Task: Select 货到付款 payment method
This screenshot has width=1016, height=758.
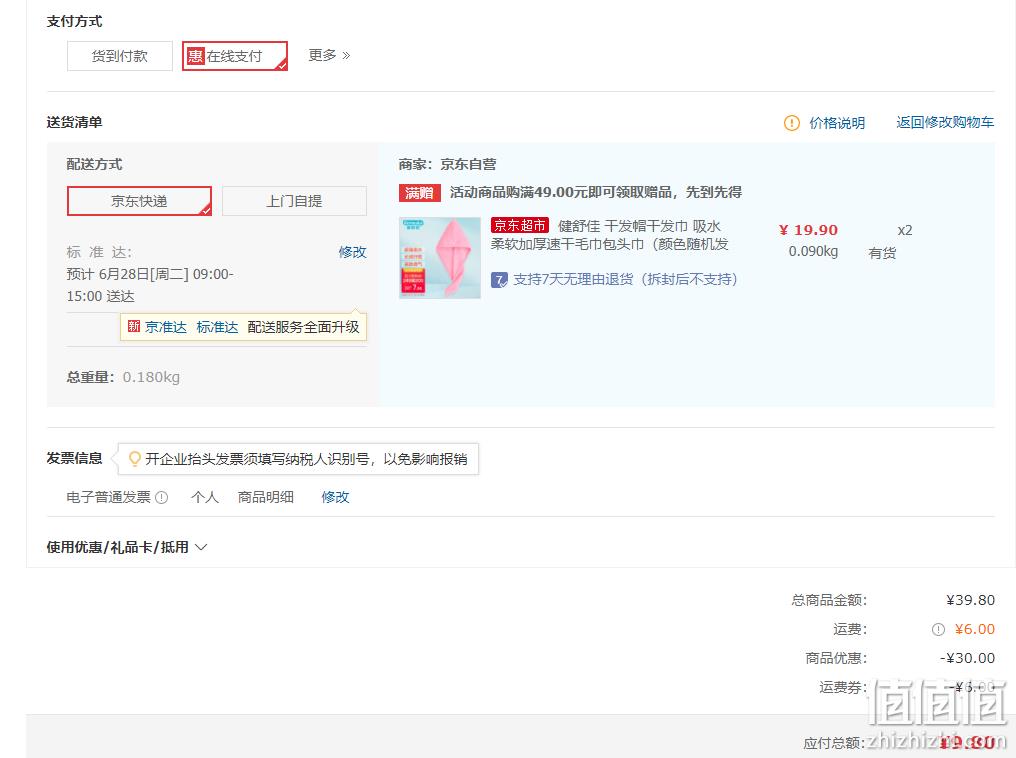Action: click(120, 56)
